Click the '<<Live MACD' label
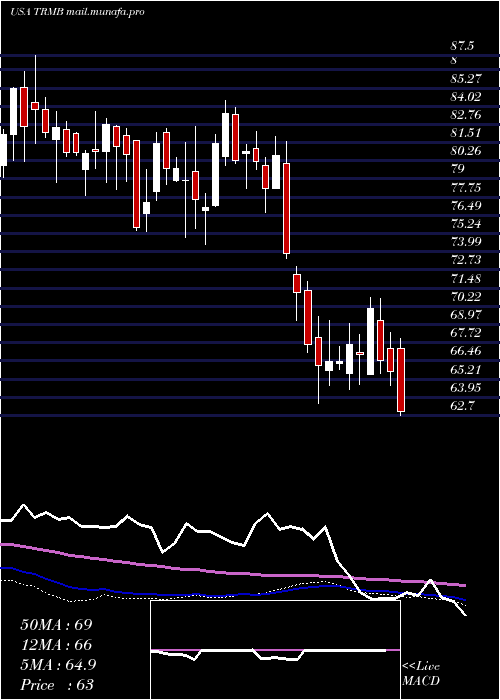This screenshot has width=500, height=700. tap(421, 674)
